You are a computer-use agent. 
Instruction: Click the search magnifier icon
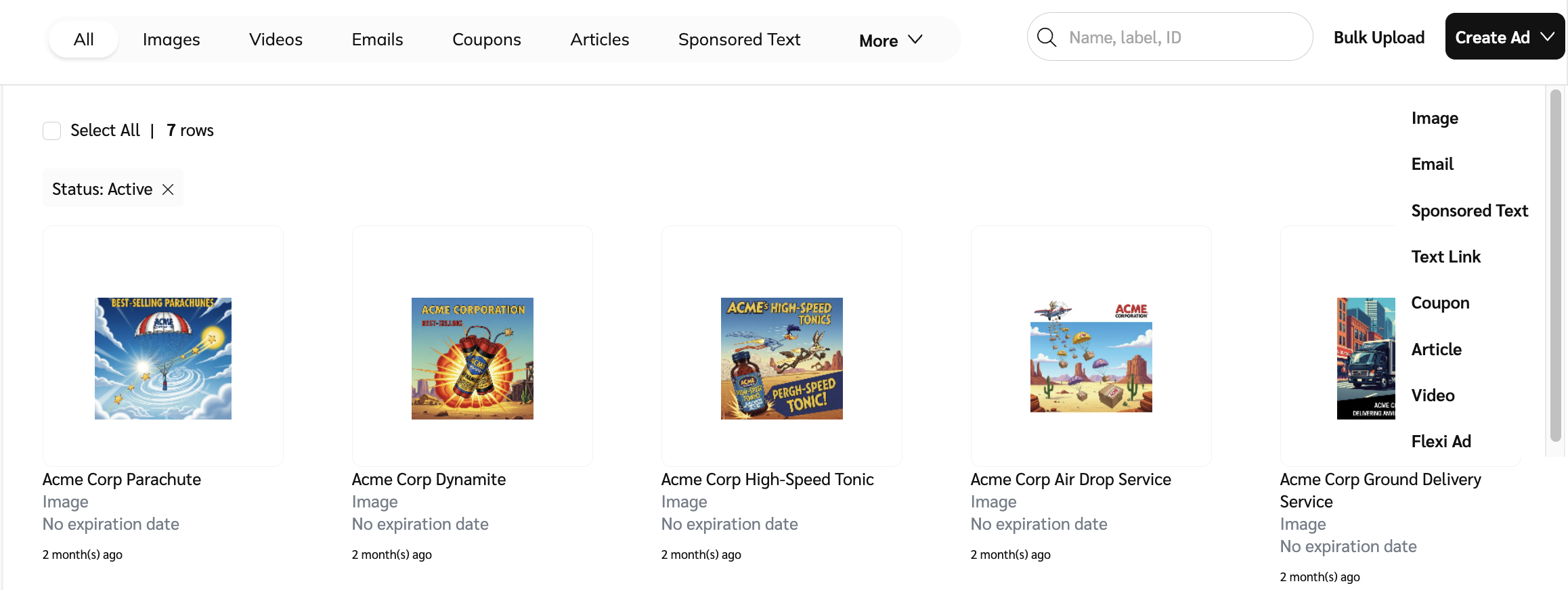[1047, 37]
